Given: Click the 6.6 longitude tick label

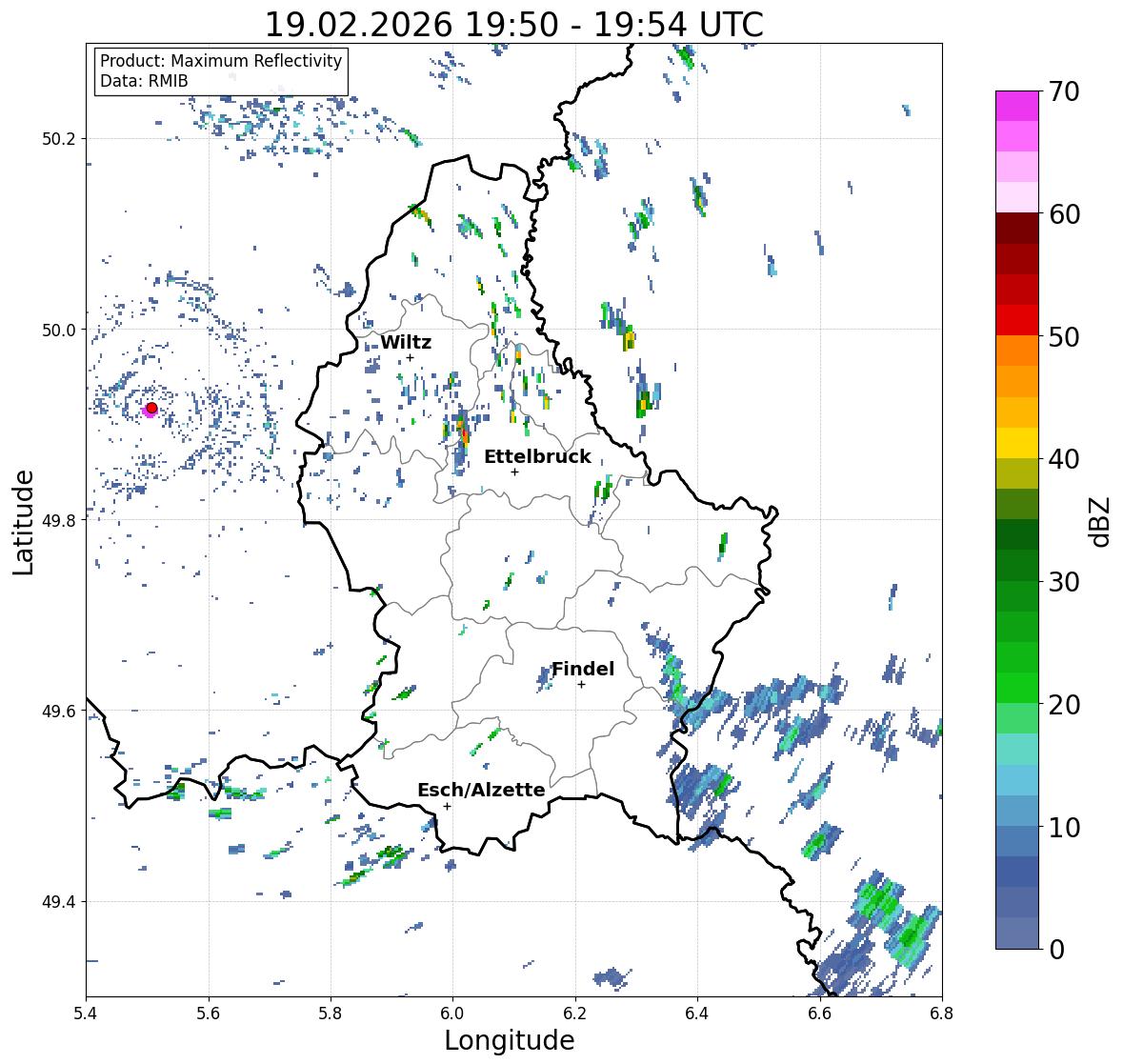Looking at the screenshot, I should [820, 1013].
